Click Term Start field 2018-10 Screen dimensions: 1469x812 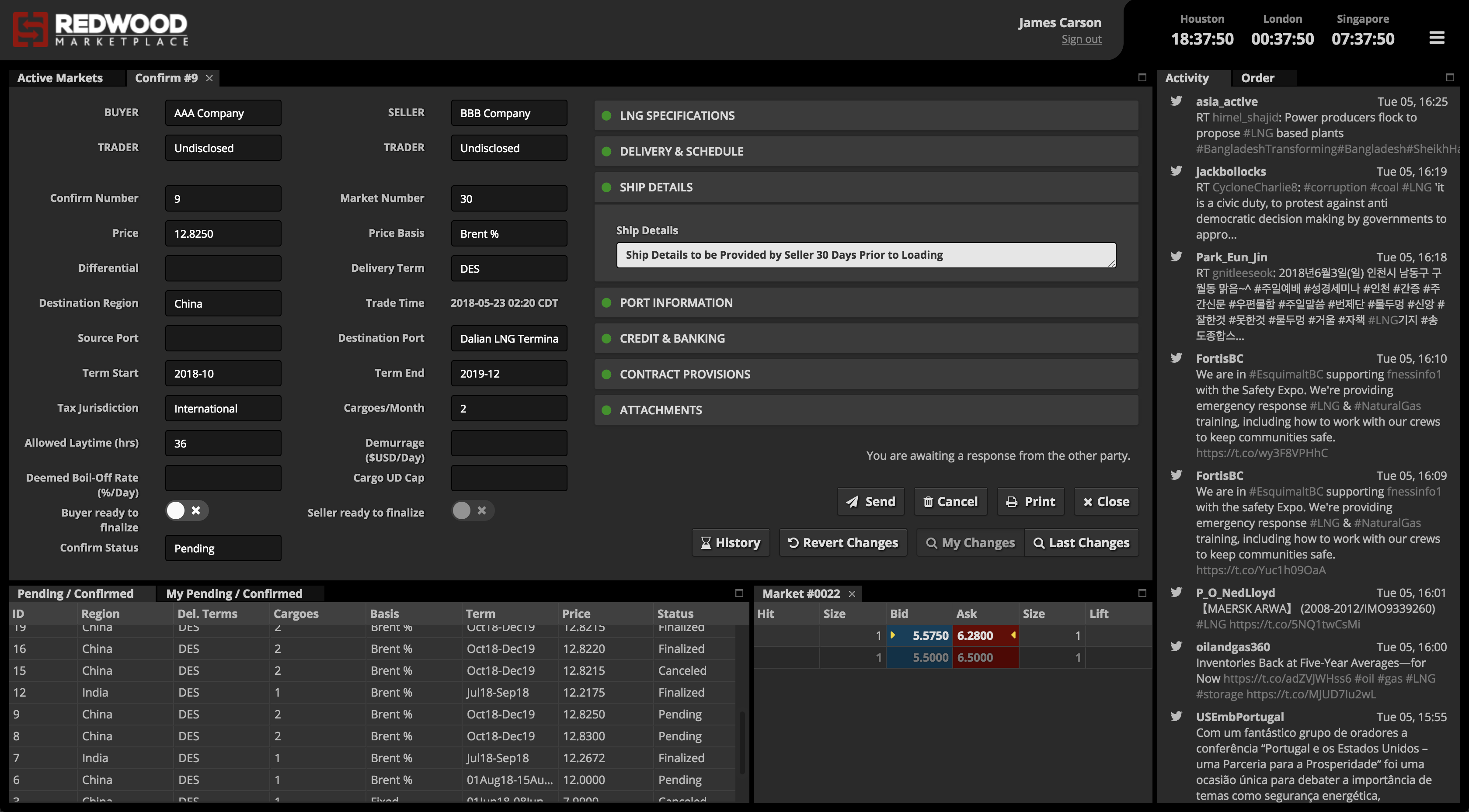click(223, 374)
